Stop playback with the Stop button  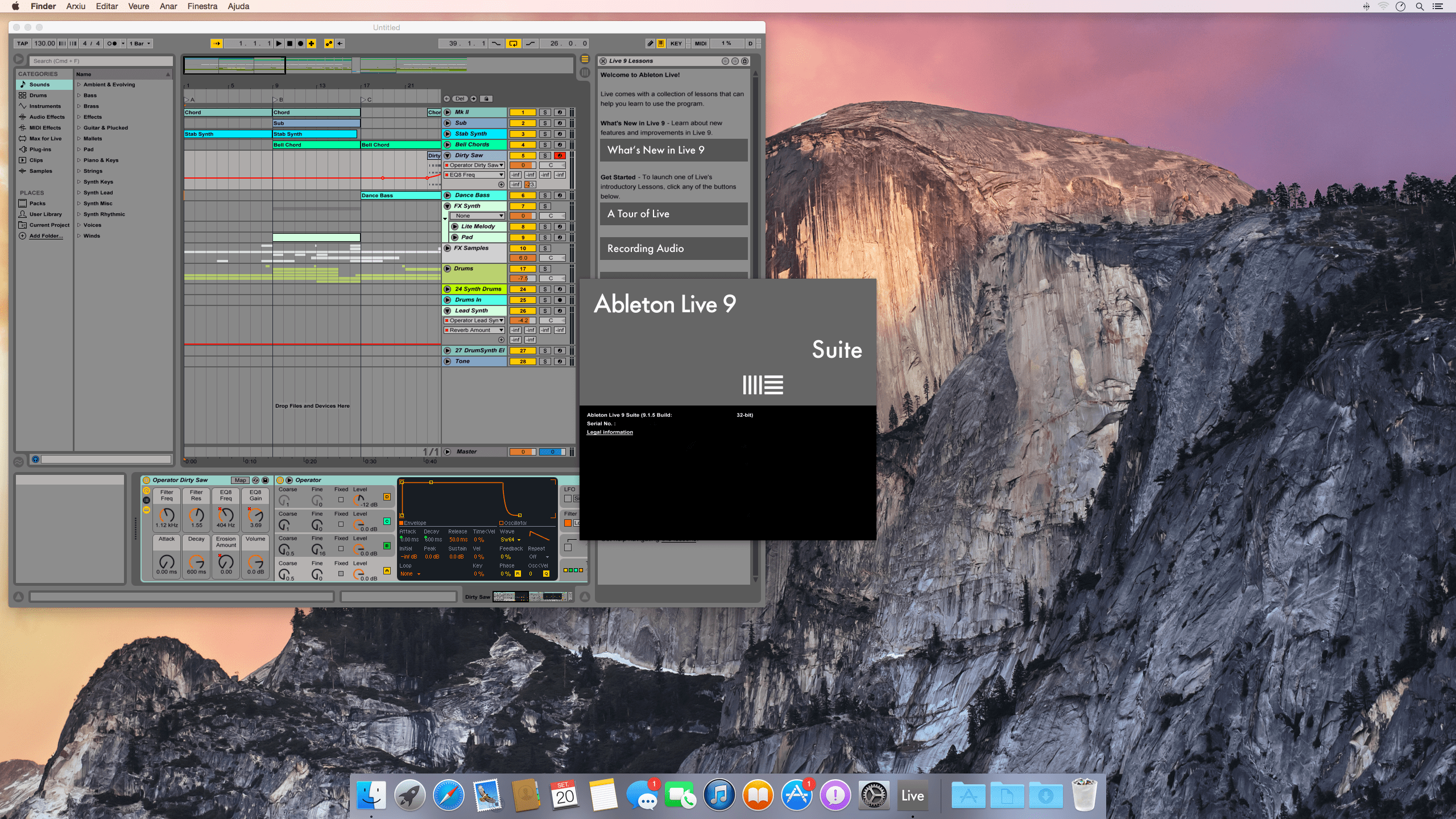coord(289,43)
